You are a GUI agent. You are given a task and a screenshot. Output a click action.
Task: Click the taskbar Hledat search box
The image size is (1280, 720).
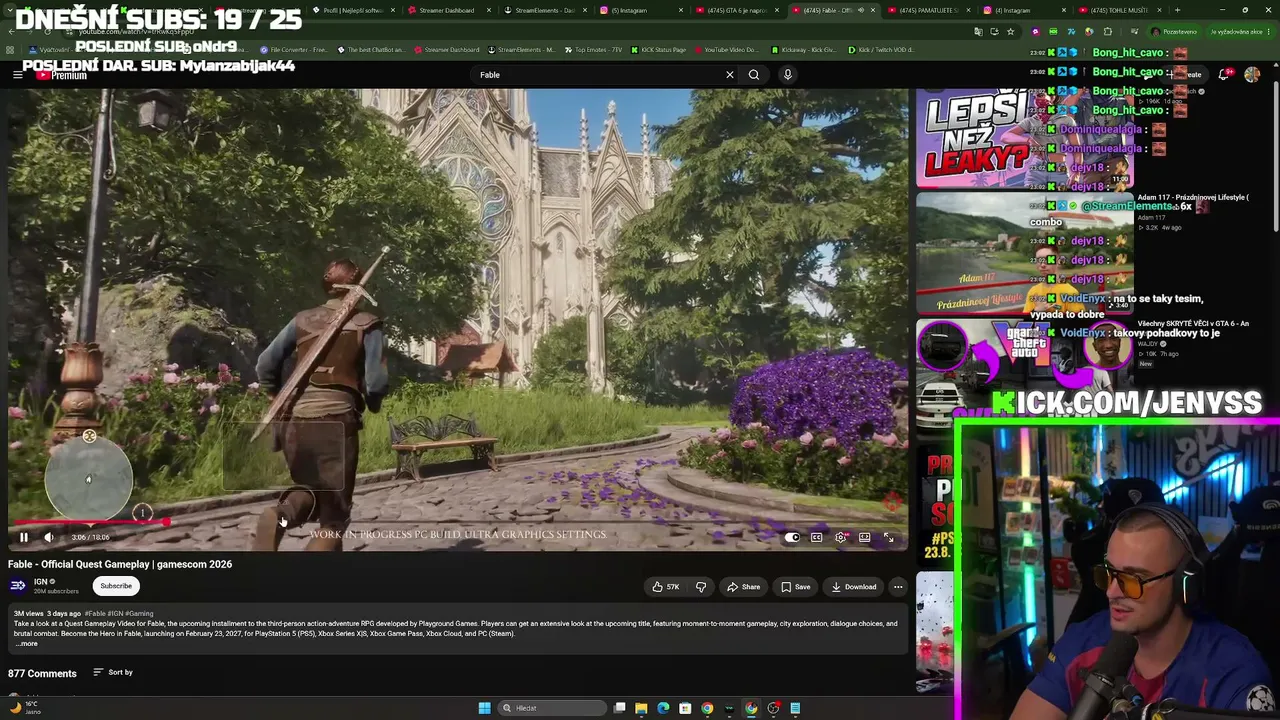(x=553, y=708)
